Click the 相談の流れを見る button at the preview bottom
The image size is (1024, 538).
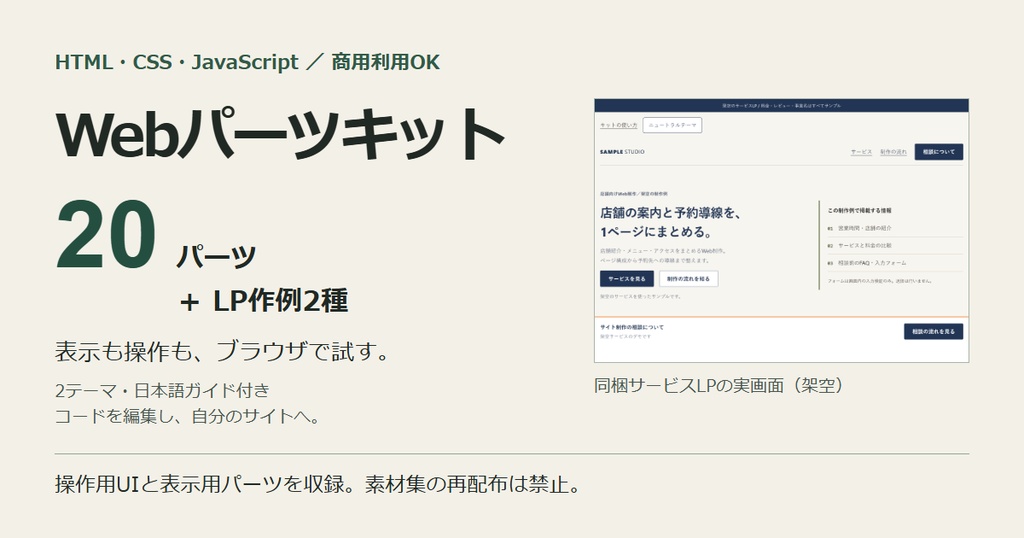[933, 331]
